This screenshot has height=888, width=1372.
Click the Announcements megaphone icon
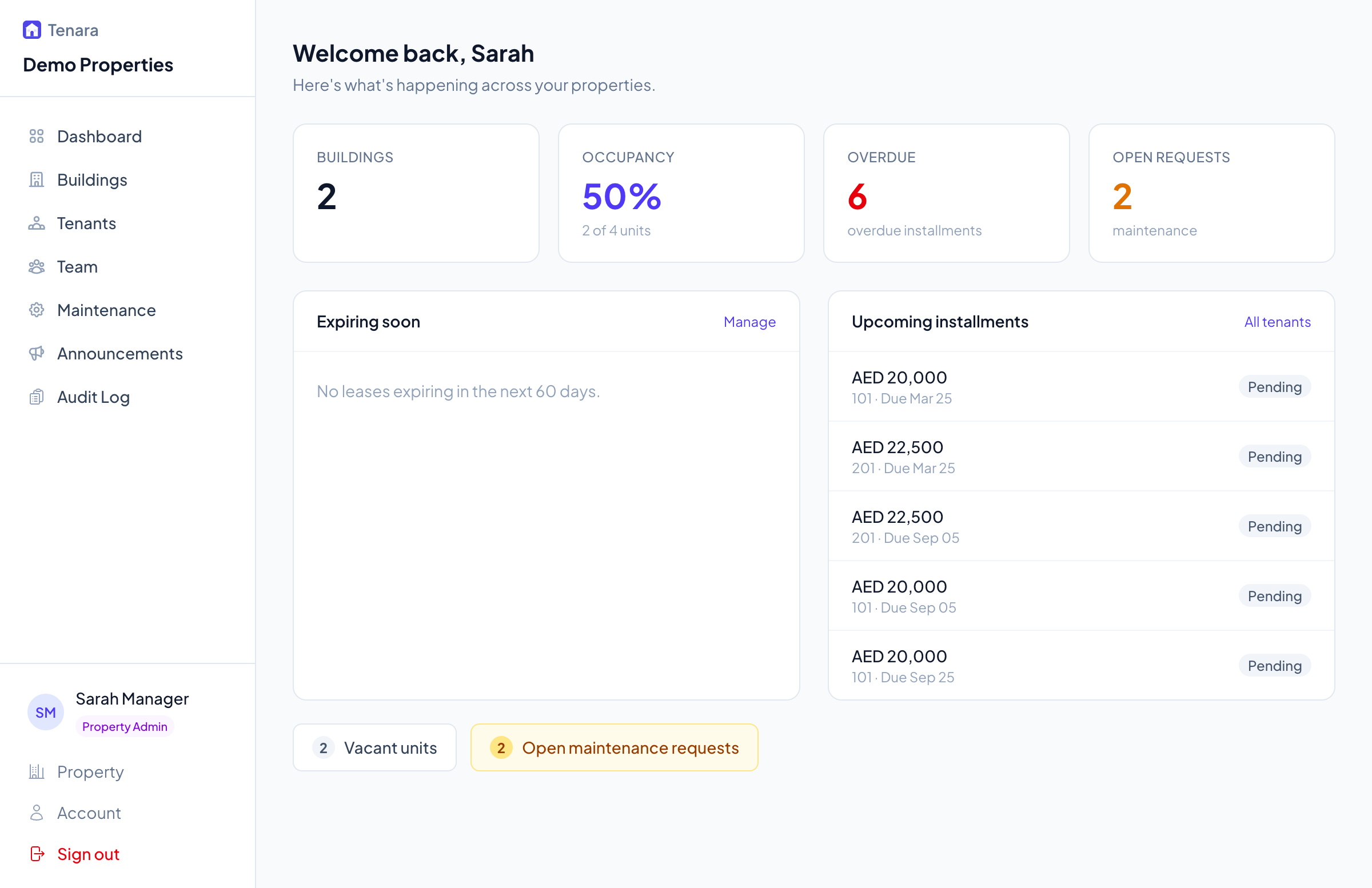tap(37, 353)
